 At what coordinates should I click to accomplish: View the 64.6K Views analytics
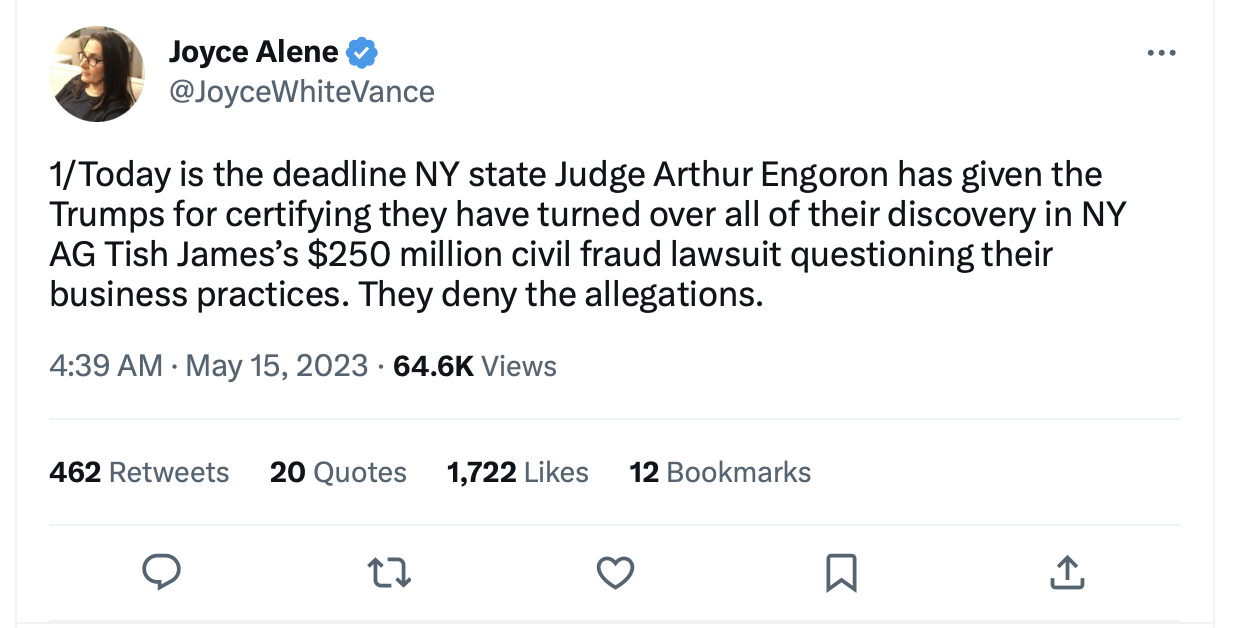tap(475, 366)
